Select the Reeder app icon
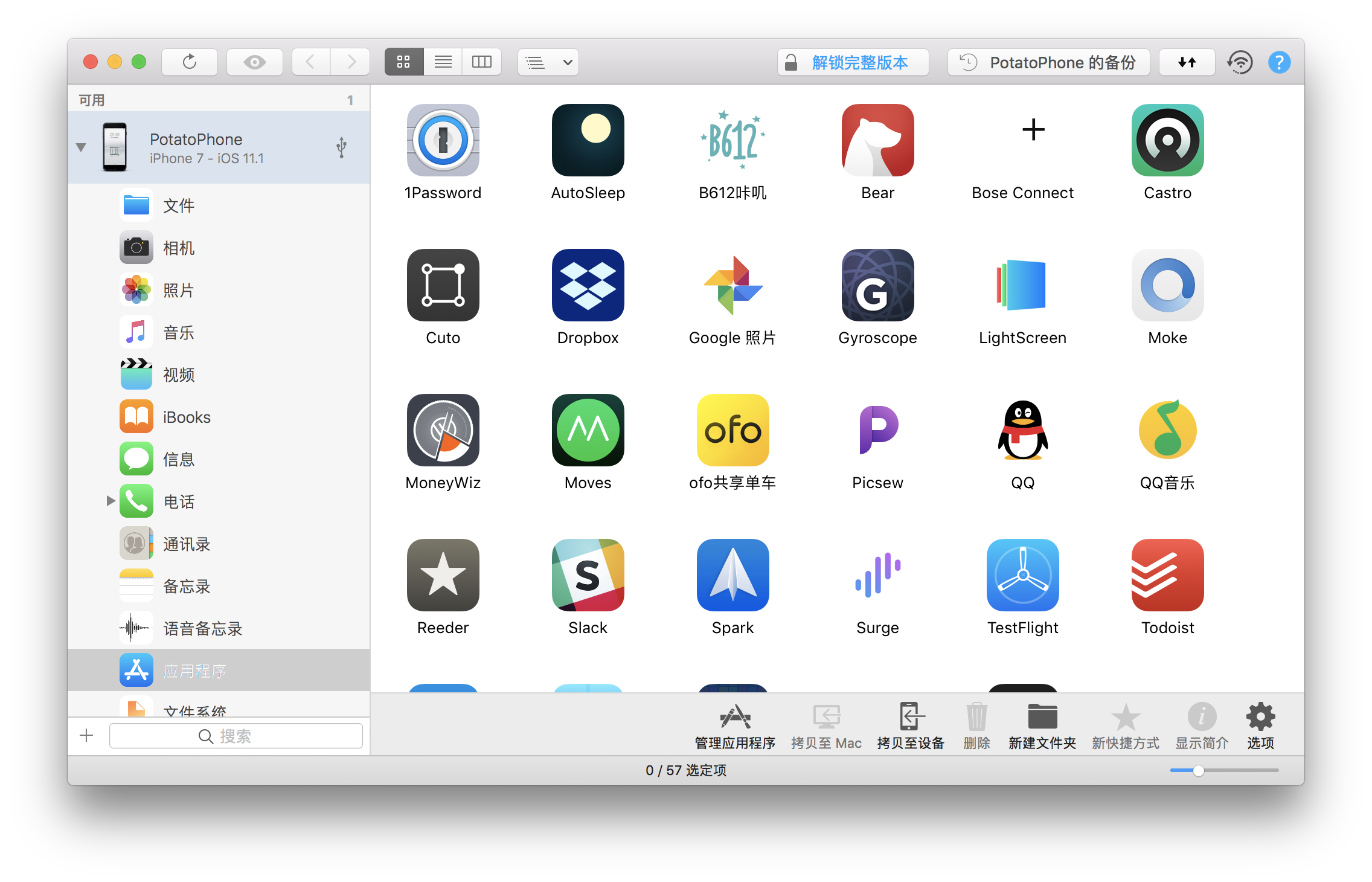The width and height of the screenshot is (1372, 882). (x=443, y=575)
